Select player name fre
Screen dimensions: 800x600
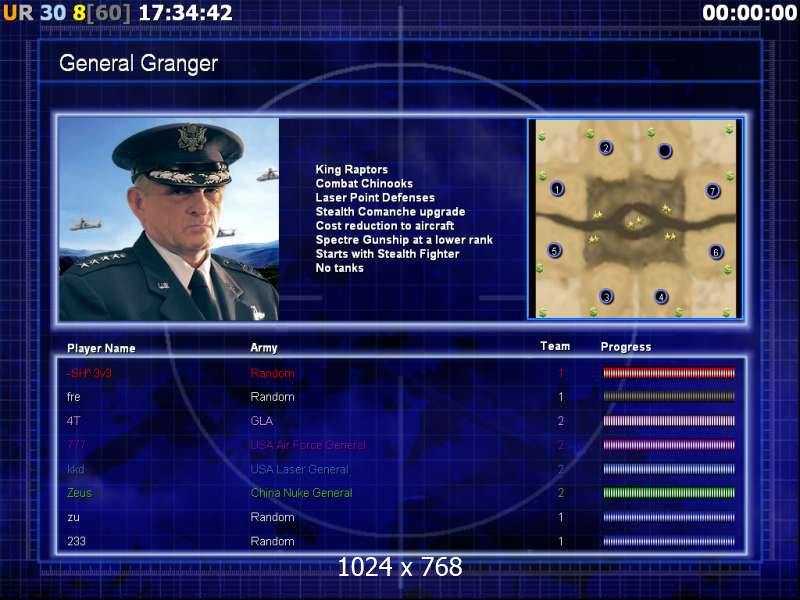73,396
